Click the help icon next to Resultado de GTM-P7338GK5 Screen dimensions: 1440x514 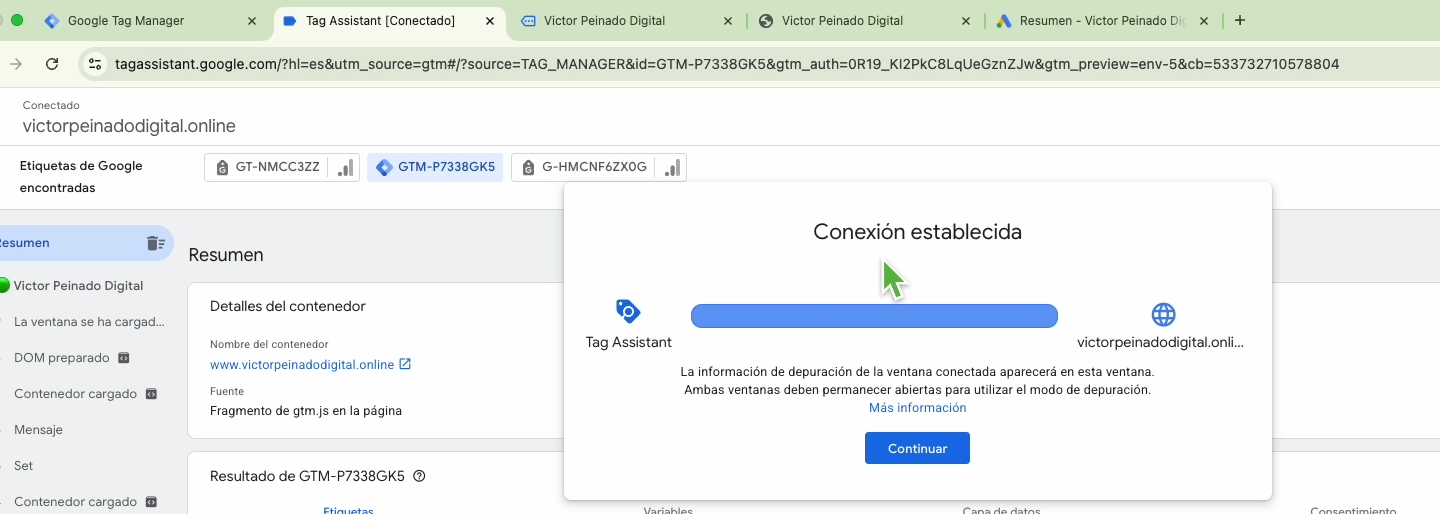point(419,476)
